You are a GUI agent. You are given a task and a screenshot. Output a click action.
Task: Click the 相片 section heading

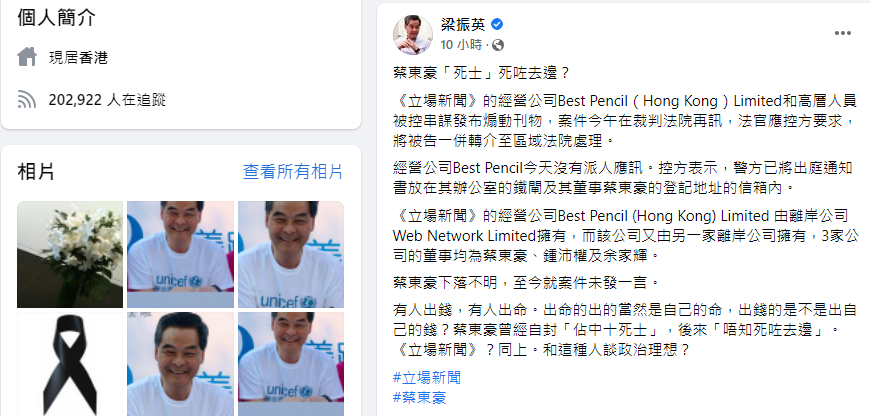click(36, 172)
